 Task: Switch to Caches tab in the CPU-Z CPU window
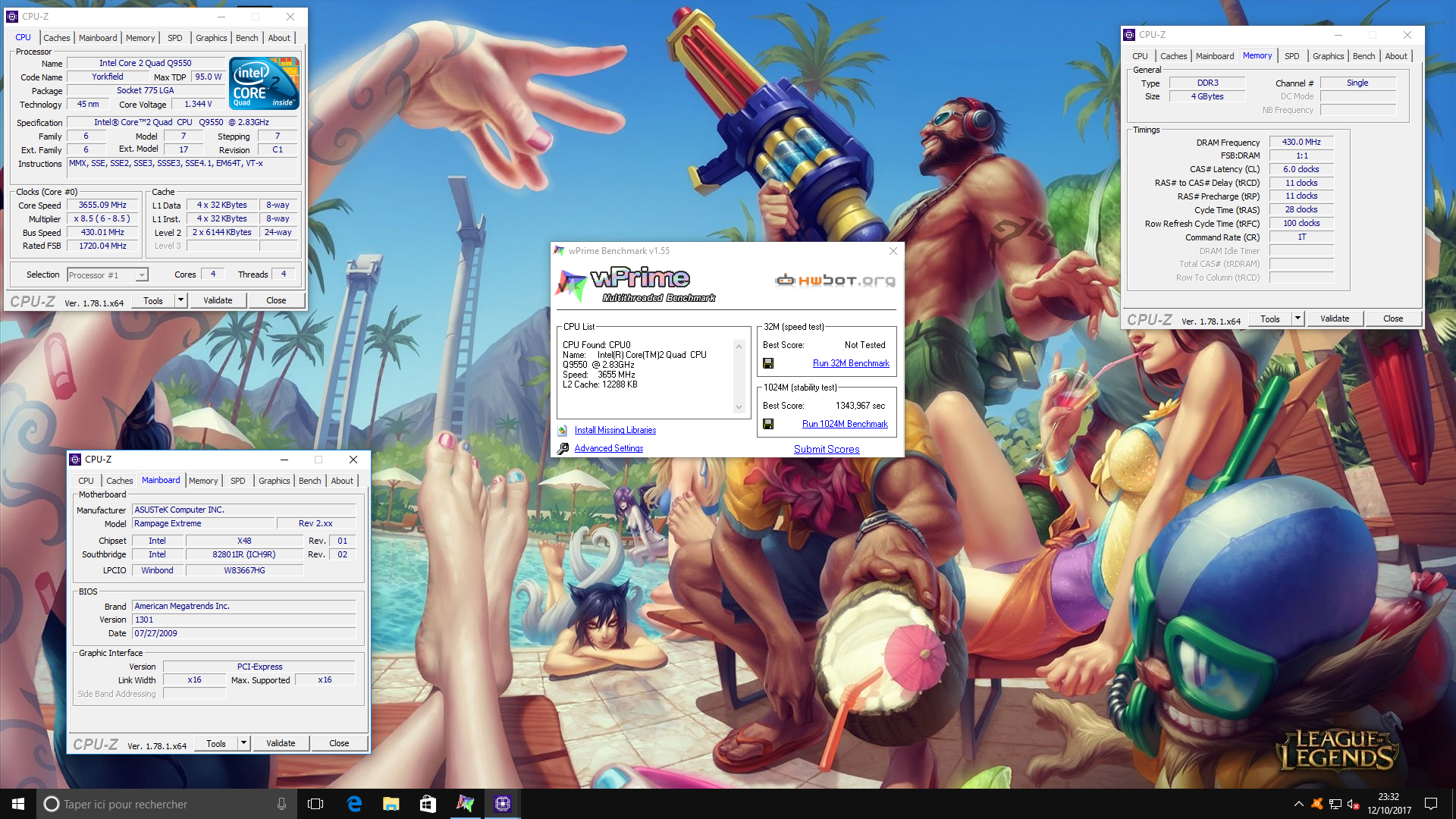click(56, 38)
